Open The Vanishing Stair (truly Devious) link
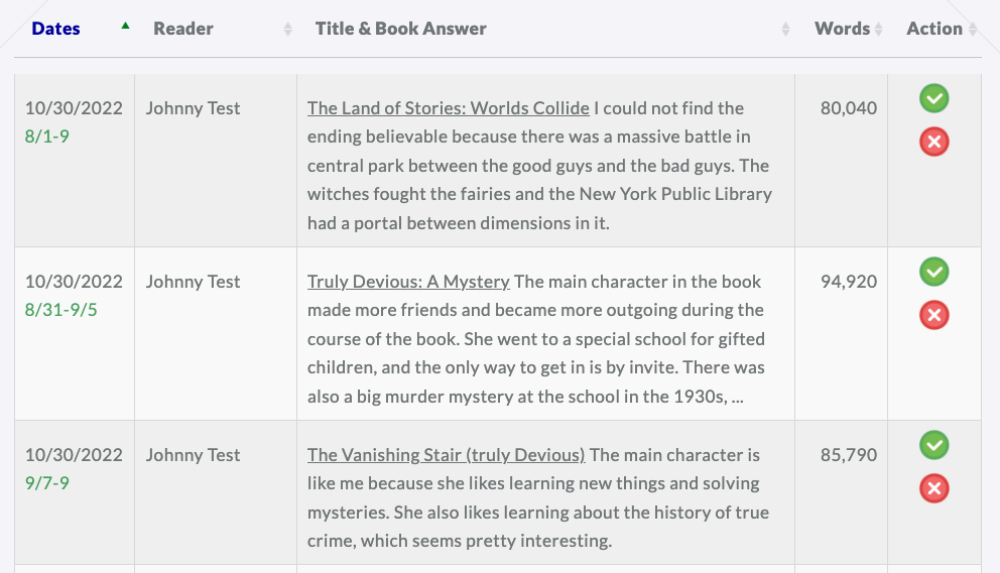Screen dimensions: 1000x573 coord(446,455)
